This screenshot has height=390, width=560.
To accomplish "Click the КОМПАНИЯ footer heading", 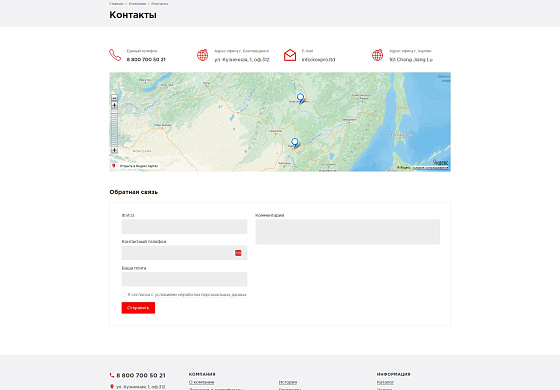I will 202,374.
